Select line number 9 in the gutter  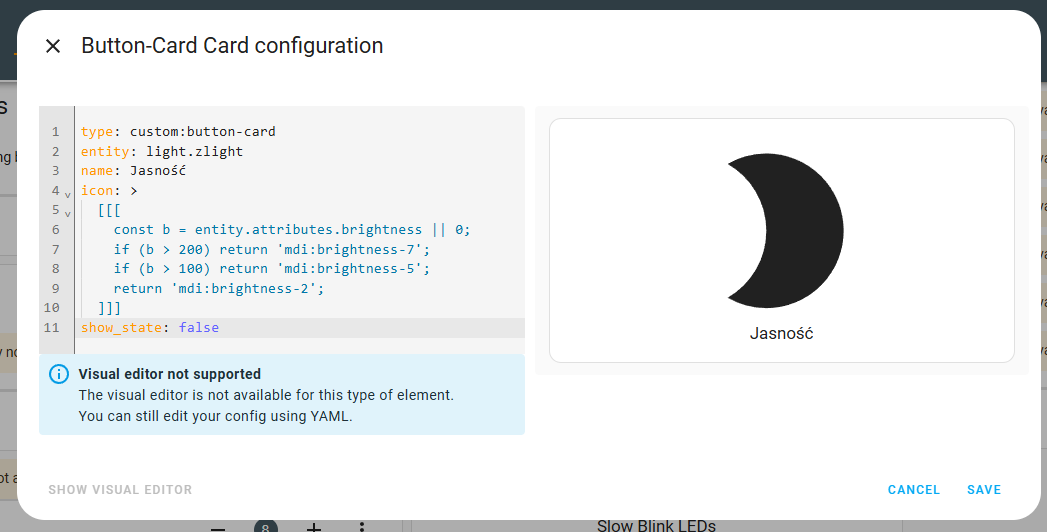(x=55, y=288)
